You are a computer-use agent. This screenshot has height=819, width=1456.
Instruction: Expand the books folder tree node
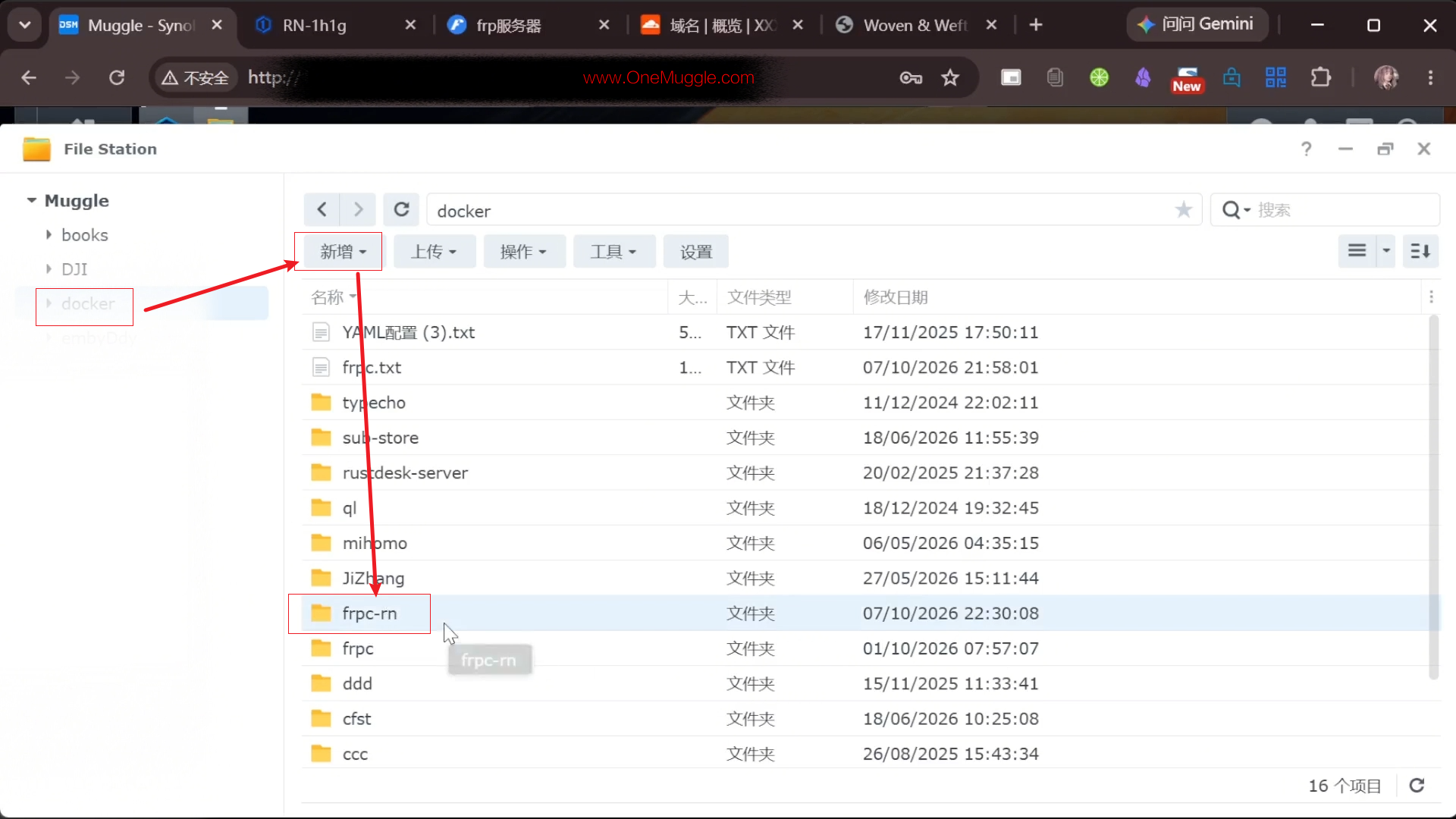click(49, 235)
